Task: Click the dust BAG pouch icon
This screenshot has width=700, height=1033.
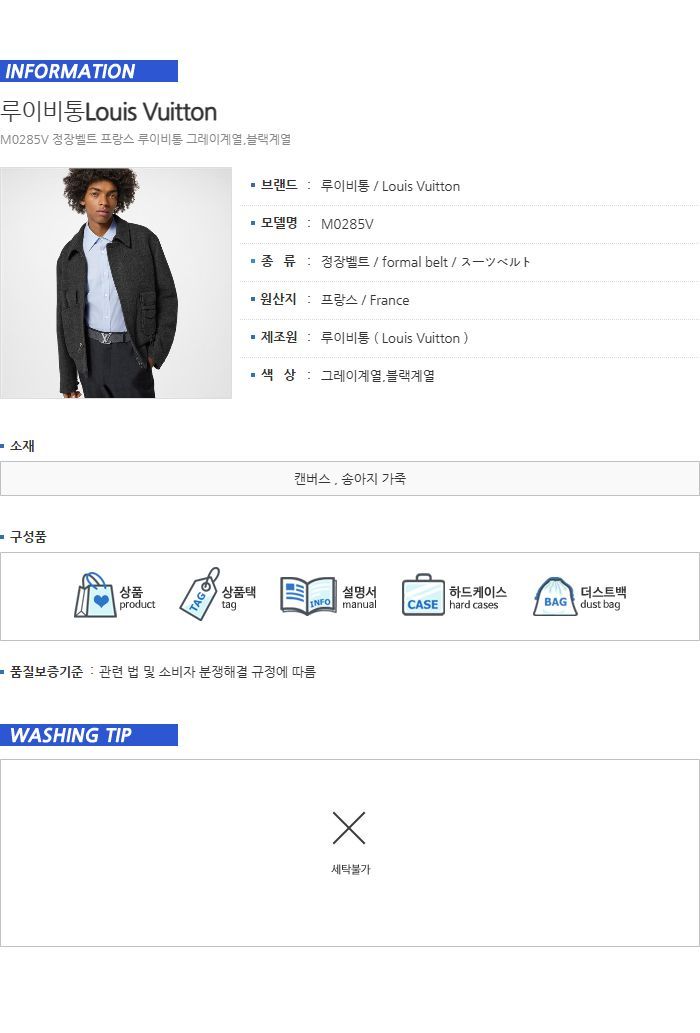Action: click(555, 596)
